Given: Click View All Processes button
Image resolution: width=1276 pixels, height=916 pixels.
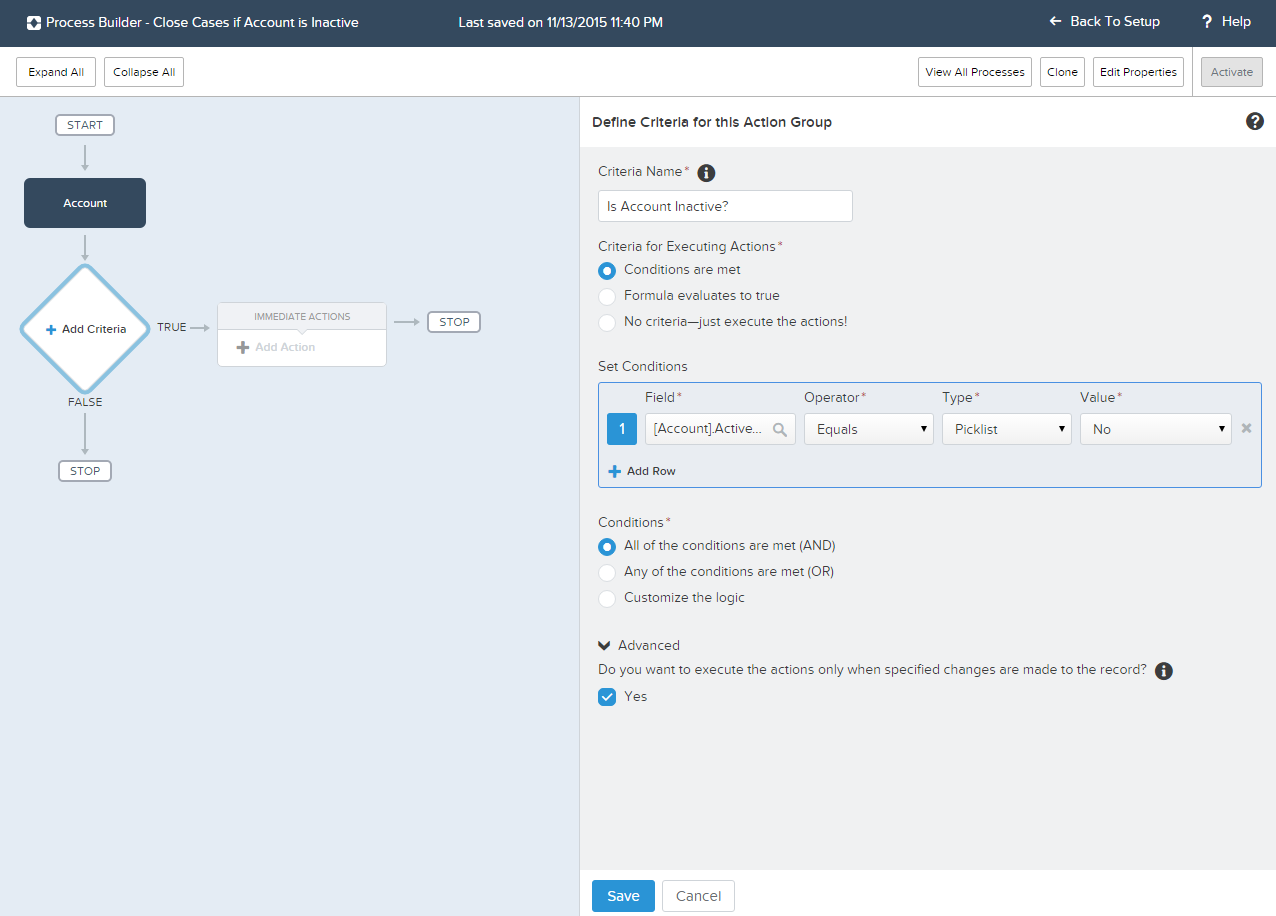Looking at the screenshot, I should [974, 72].
